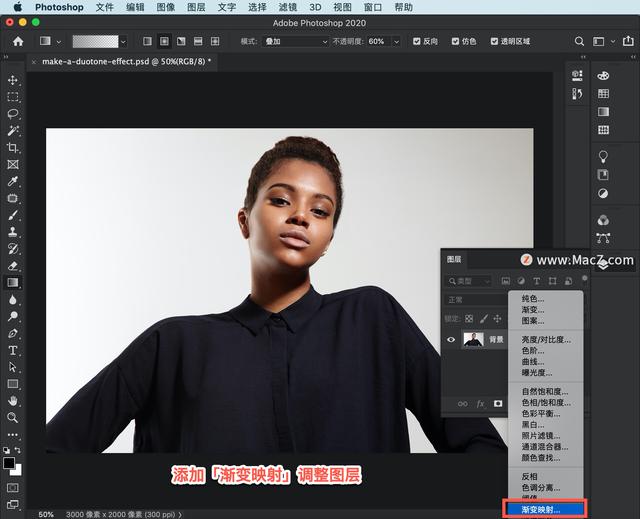Click the Home icon in options bar
640x519 pixels.
[18, 42]
